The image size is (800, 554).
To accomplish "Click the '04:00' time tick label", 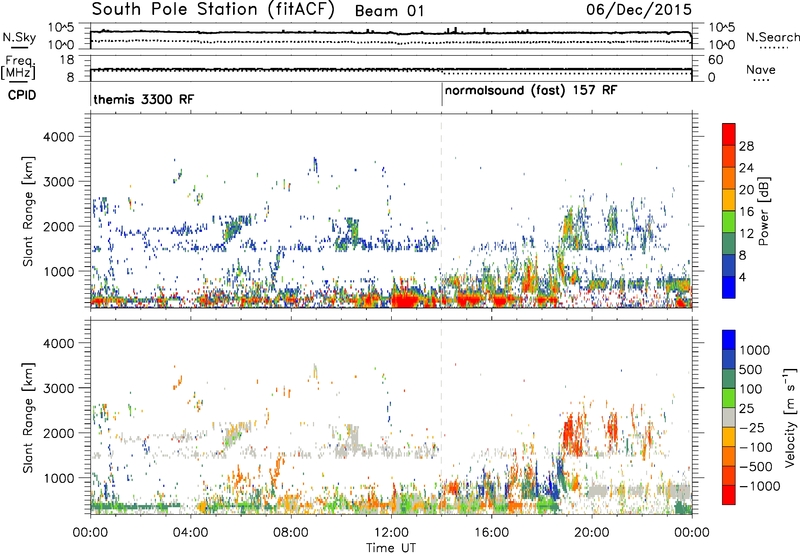I will coord(190,533).
